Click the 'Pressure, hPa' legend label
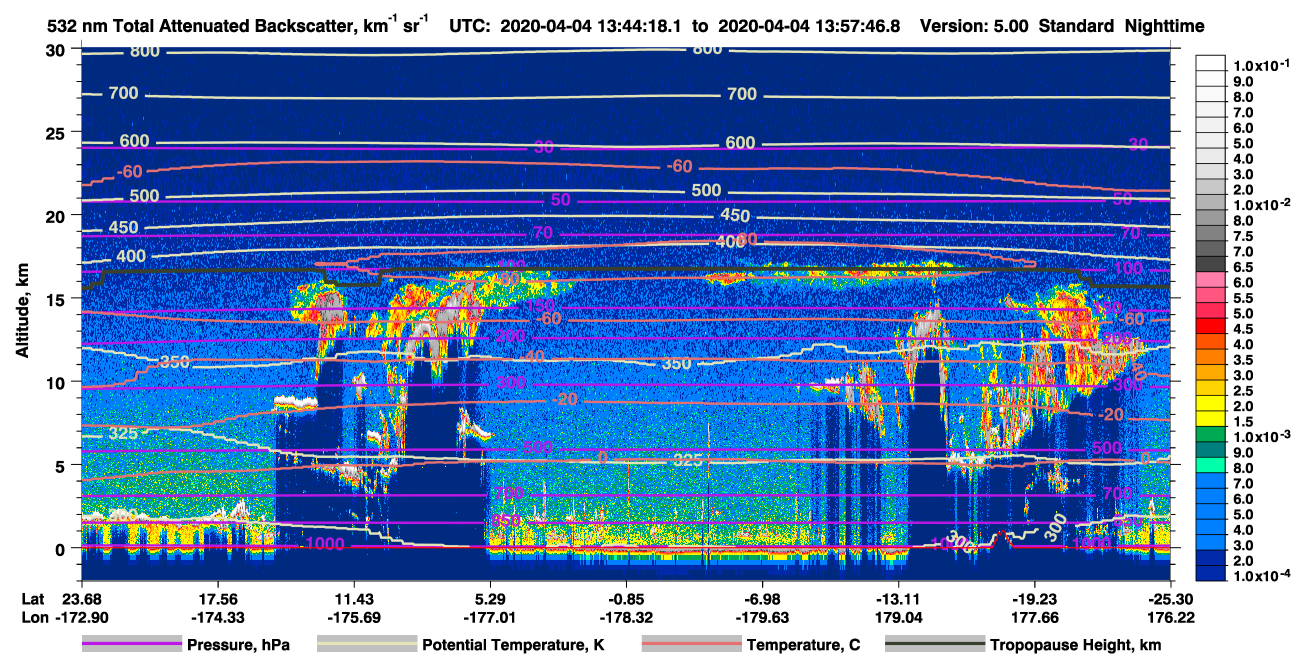This screenshot has height=667, width=1300. (x=239, y=645)
